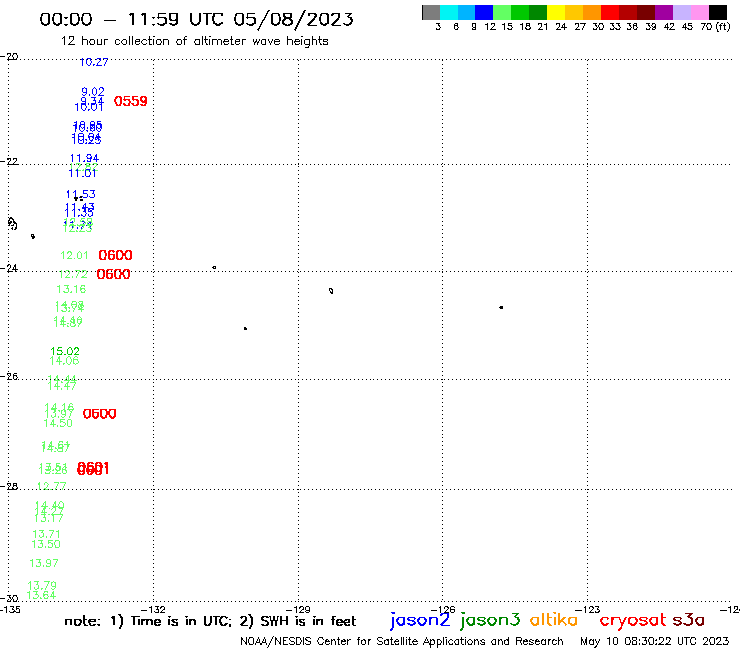
Task: Select the dark blue legend swatch
Action: pyautogui.click(x=484, y=12)
